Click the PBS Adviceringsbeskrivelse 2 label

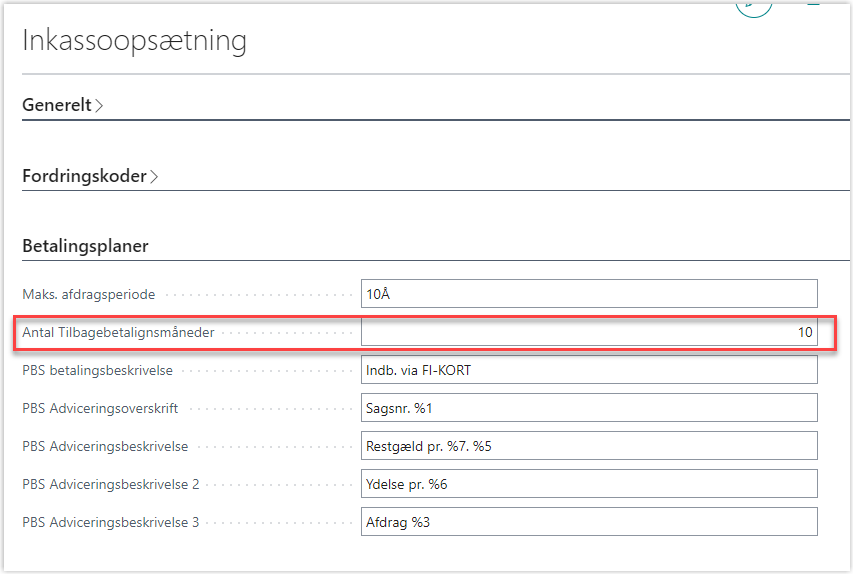[111, 484]
